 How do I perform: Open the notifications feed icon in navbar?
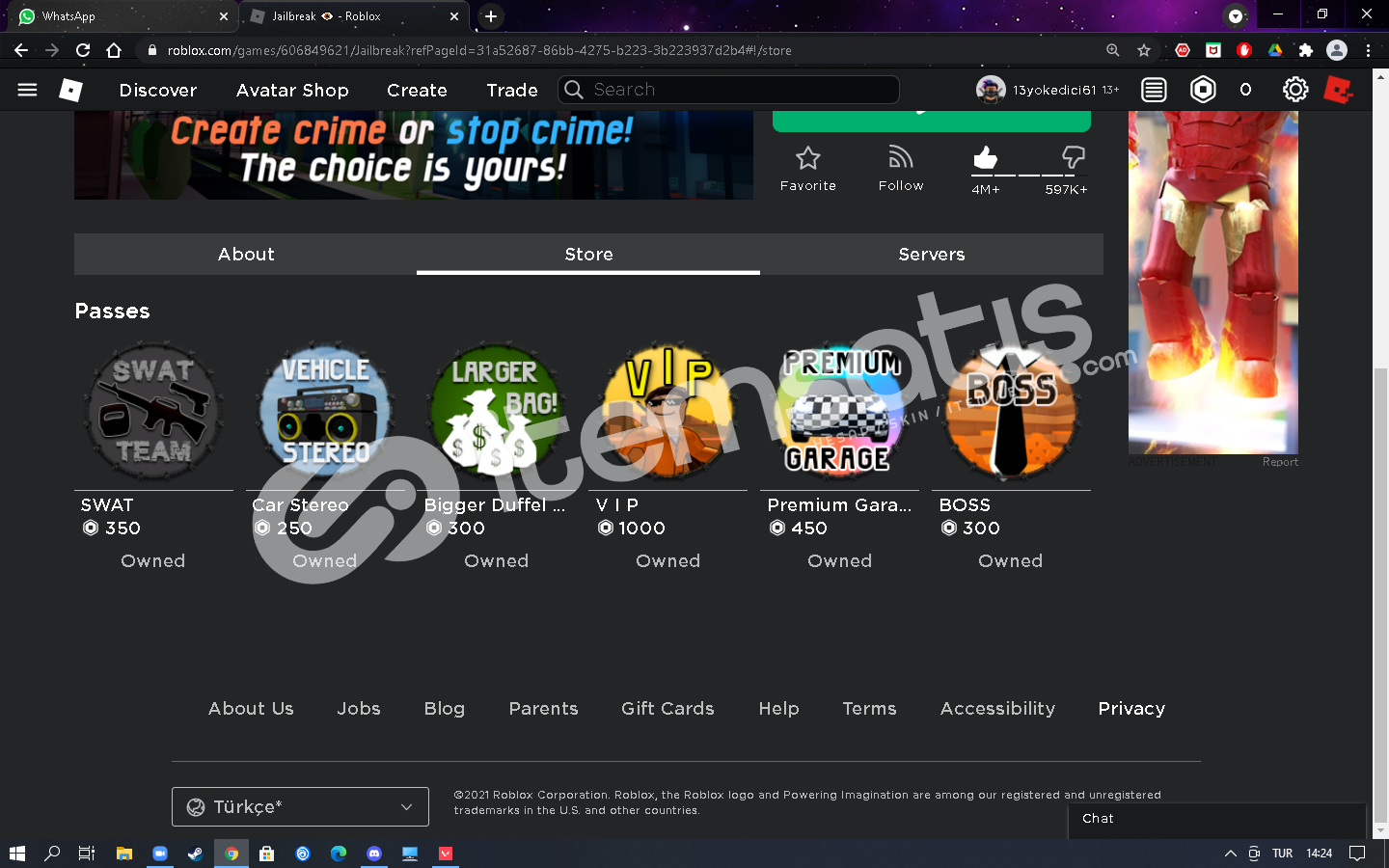click(1154, 90)
